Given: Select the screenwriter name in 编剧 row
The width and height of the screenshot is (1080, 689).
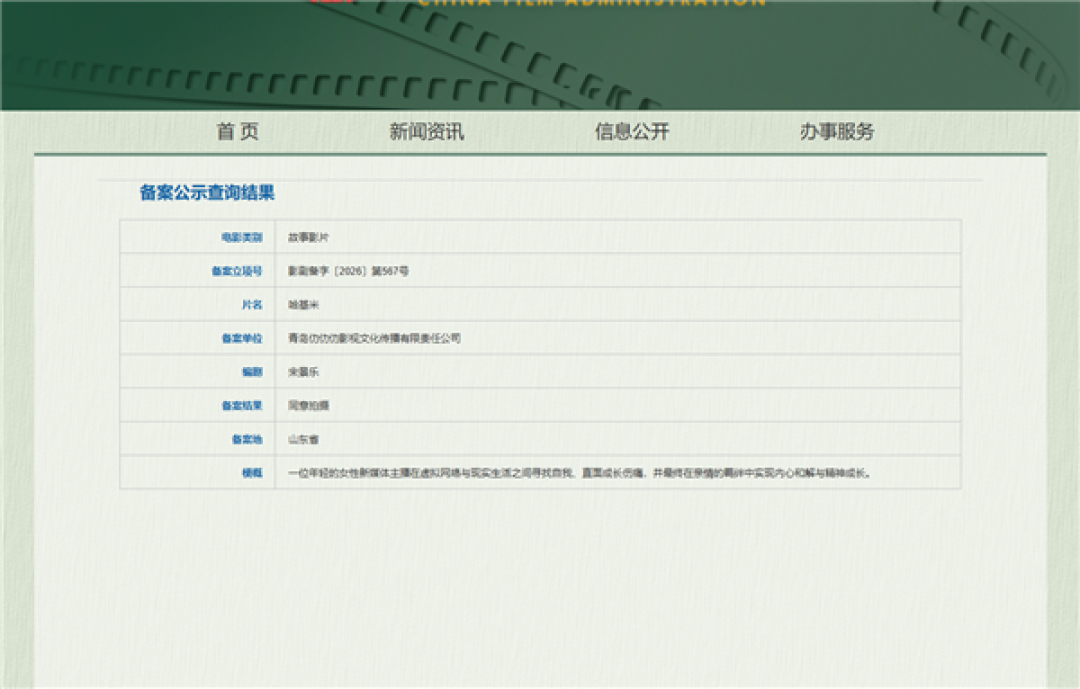Looking at the screenshot, I should coord(303,372).
